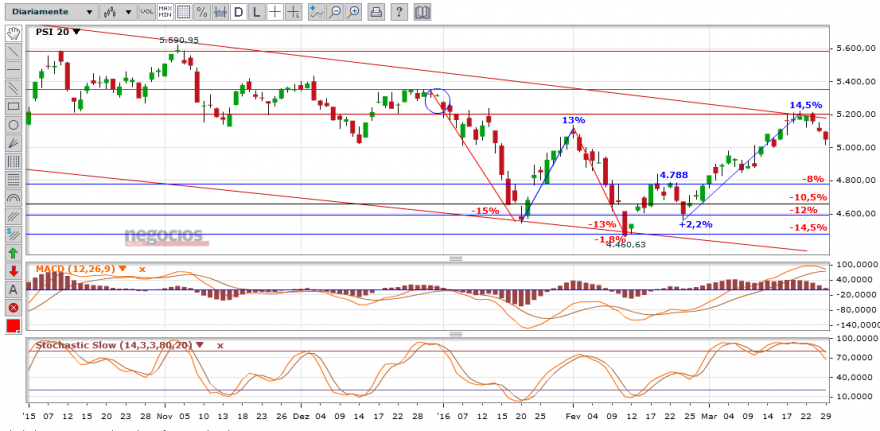Screen dimensions: 880x431
Task: Add an indicator to chart
Action: coord(317,11)
